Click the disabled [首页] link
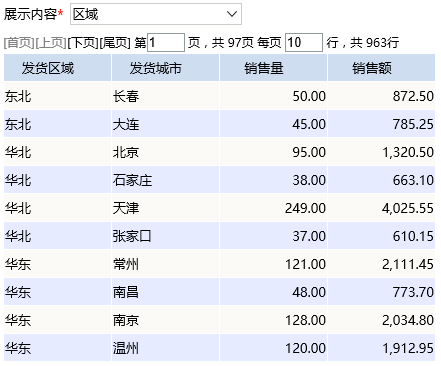Viewport: 441px width, 366px height. pyautogui.click(x=19, y=43)
